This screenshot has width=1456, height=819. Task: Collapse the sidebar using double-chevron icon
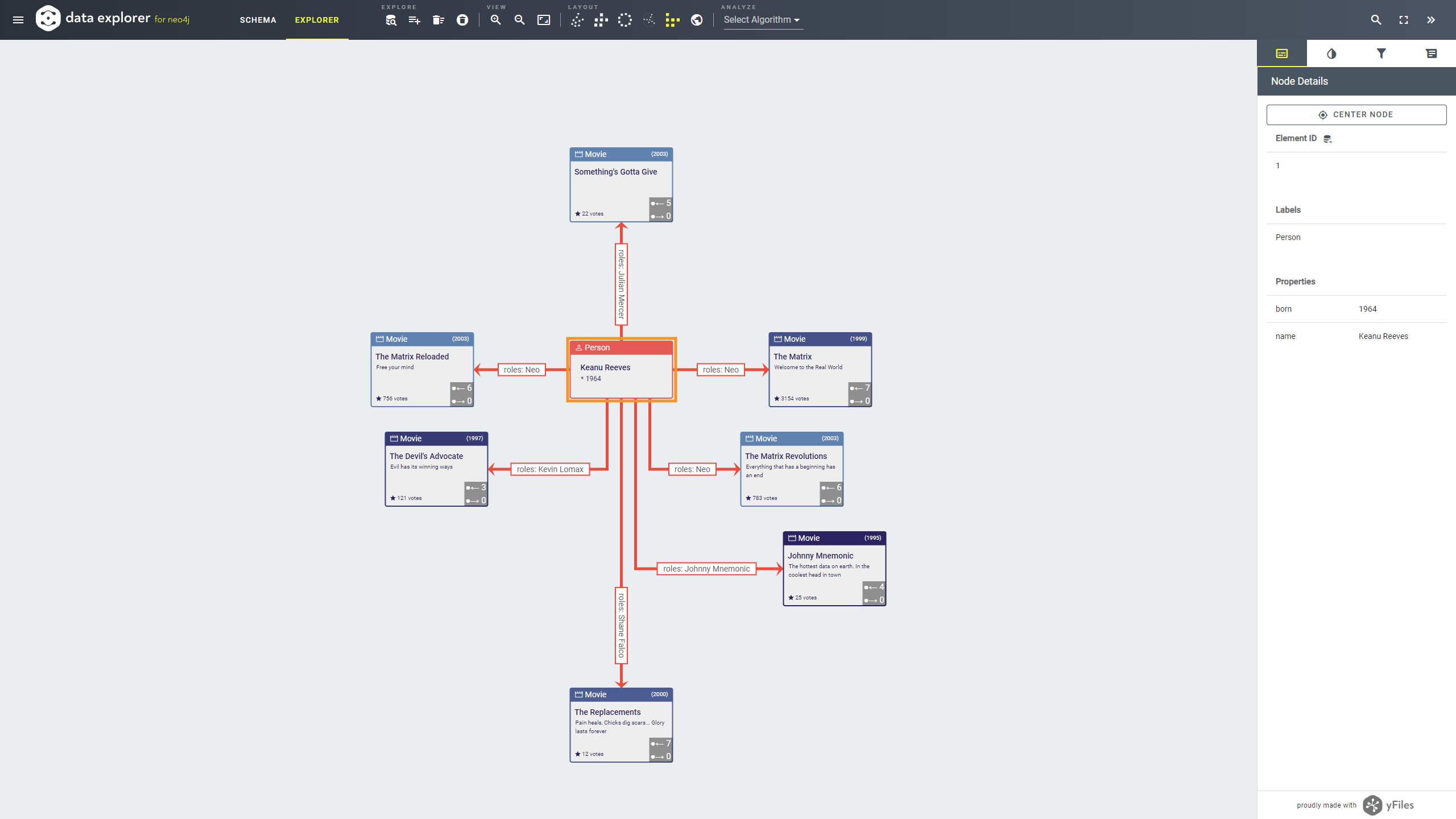coord(1432,19)
